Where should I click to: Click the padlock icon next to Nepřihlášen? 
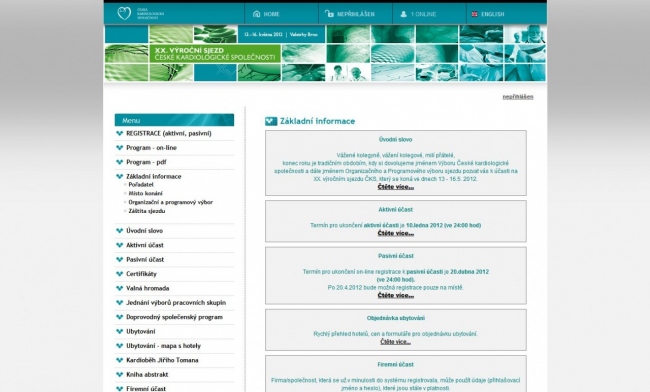click(x=330, y=14)
